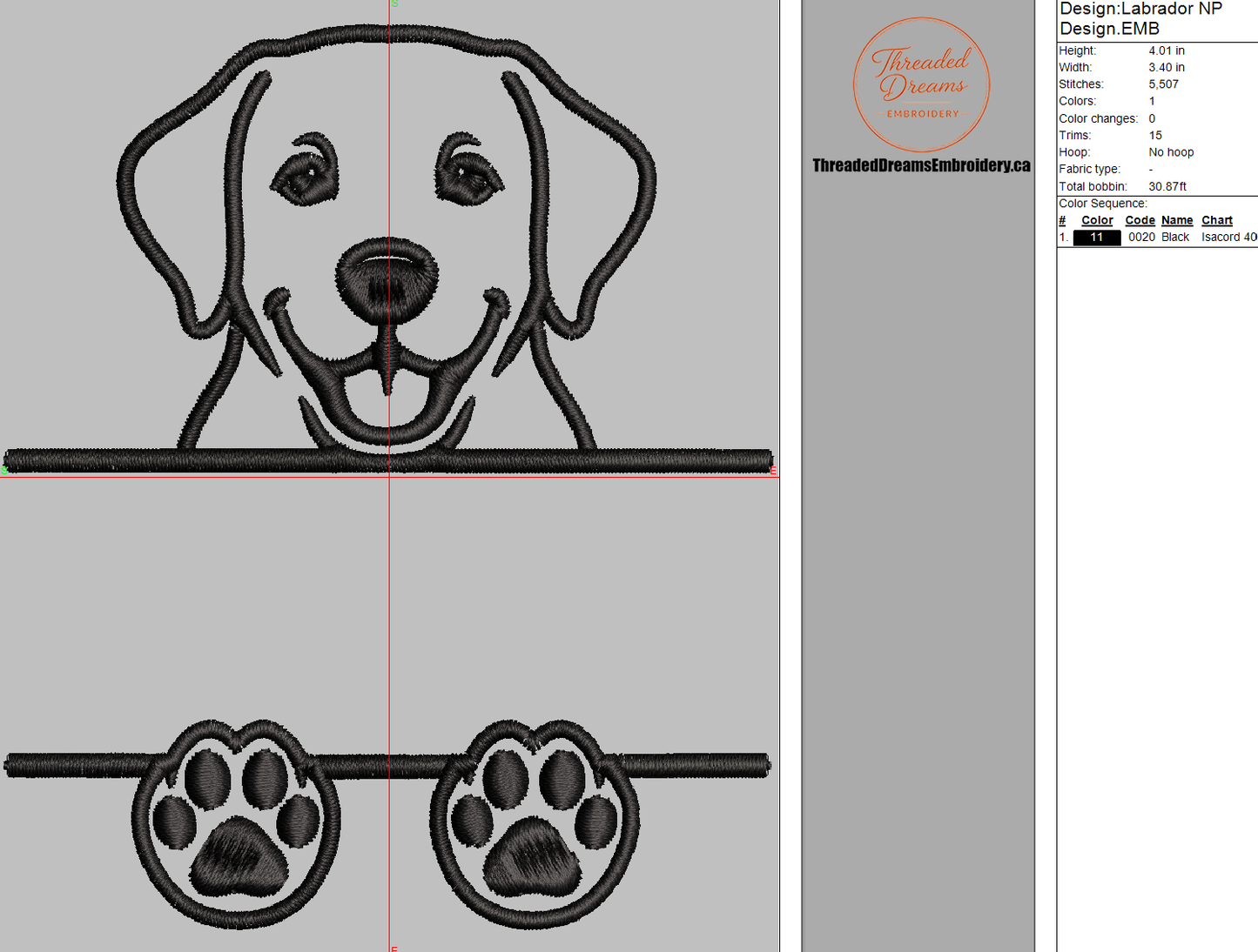Viewport: 1258px width, 952px height.
Task: Click the Total bobbin value 30.87ft
Action: point(1167,186)
